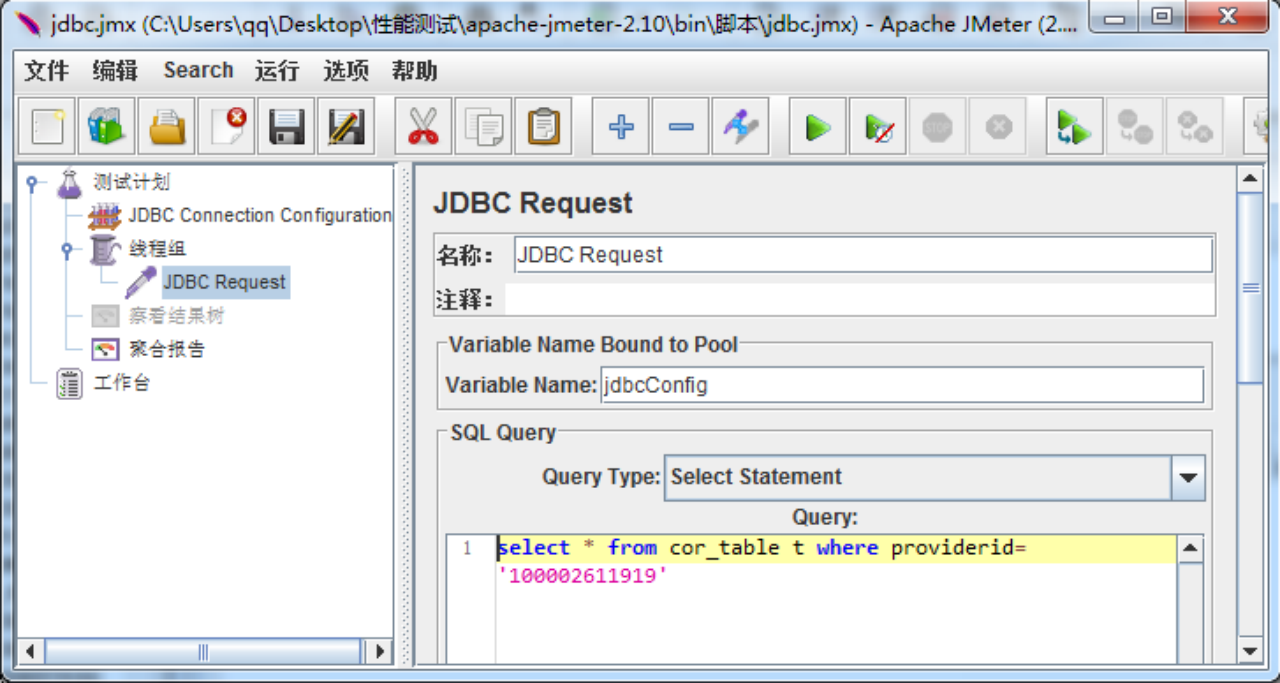Open the 选项 menu
The width and height of the screenshot is (1280, 683).
tap(346, 71)
